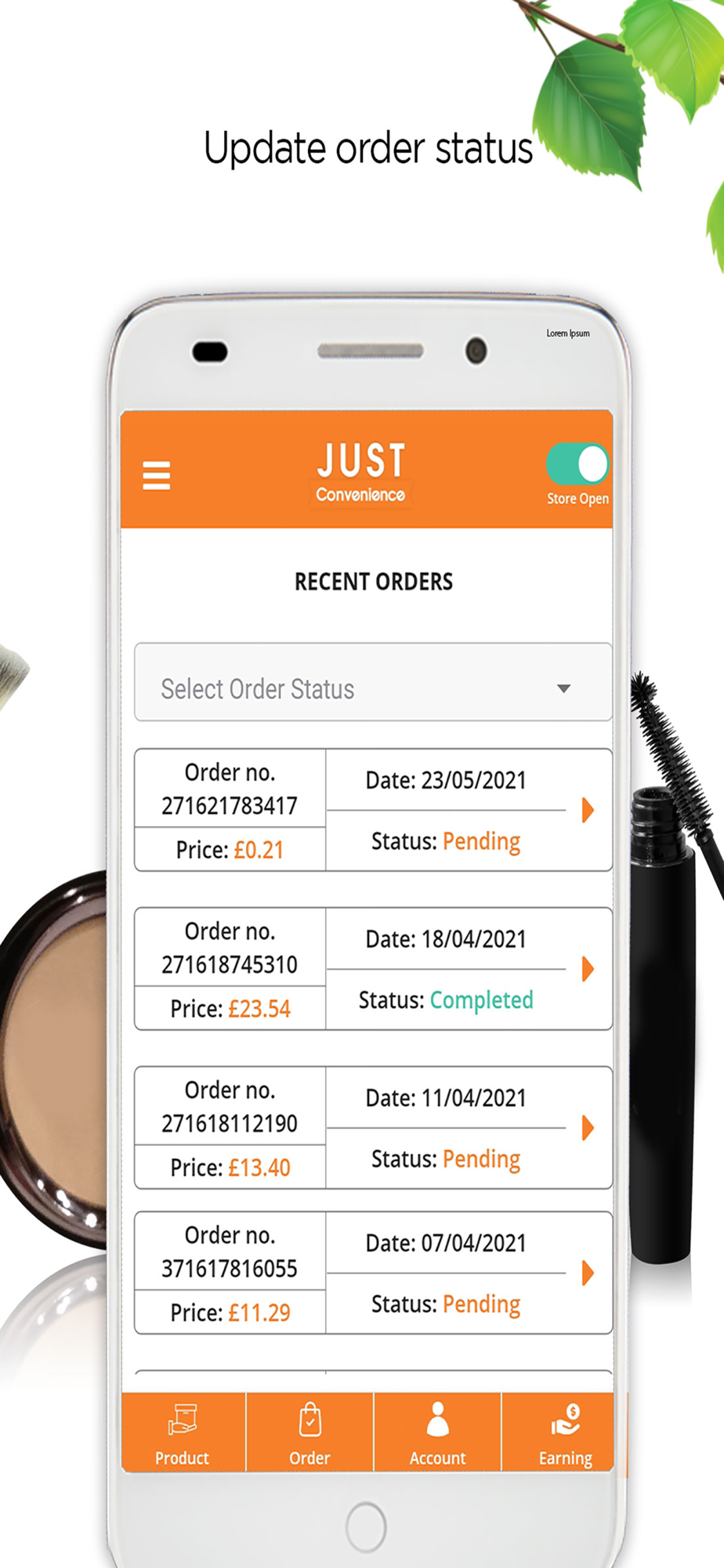
Task: Tap the Earning hand-with-coin icon
Action: pyautogui.click(x=565, y=1420)
